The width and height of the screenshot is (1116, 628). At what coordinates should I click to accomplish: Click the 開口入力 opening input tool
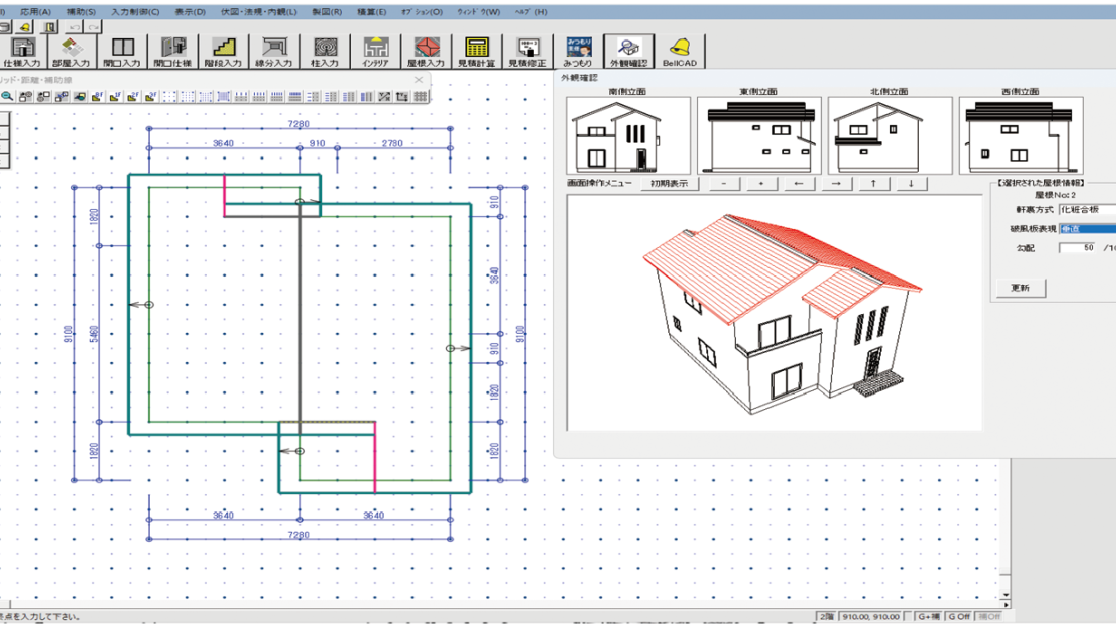[x=122, y=51]
